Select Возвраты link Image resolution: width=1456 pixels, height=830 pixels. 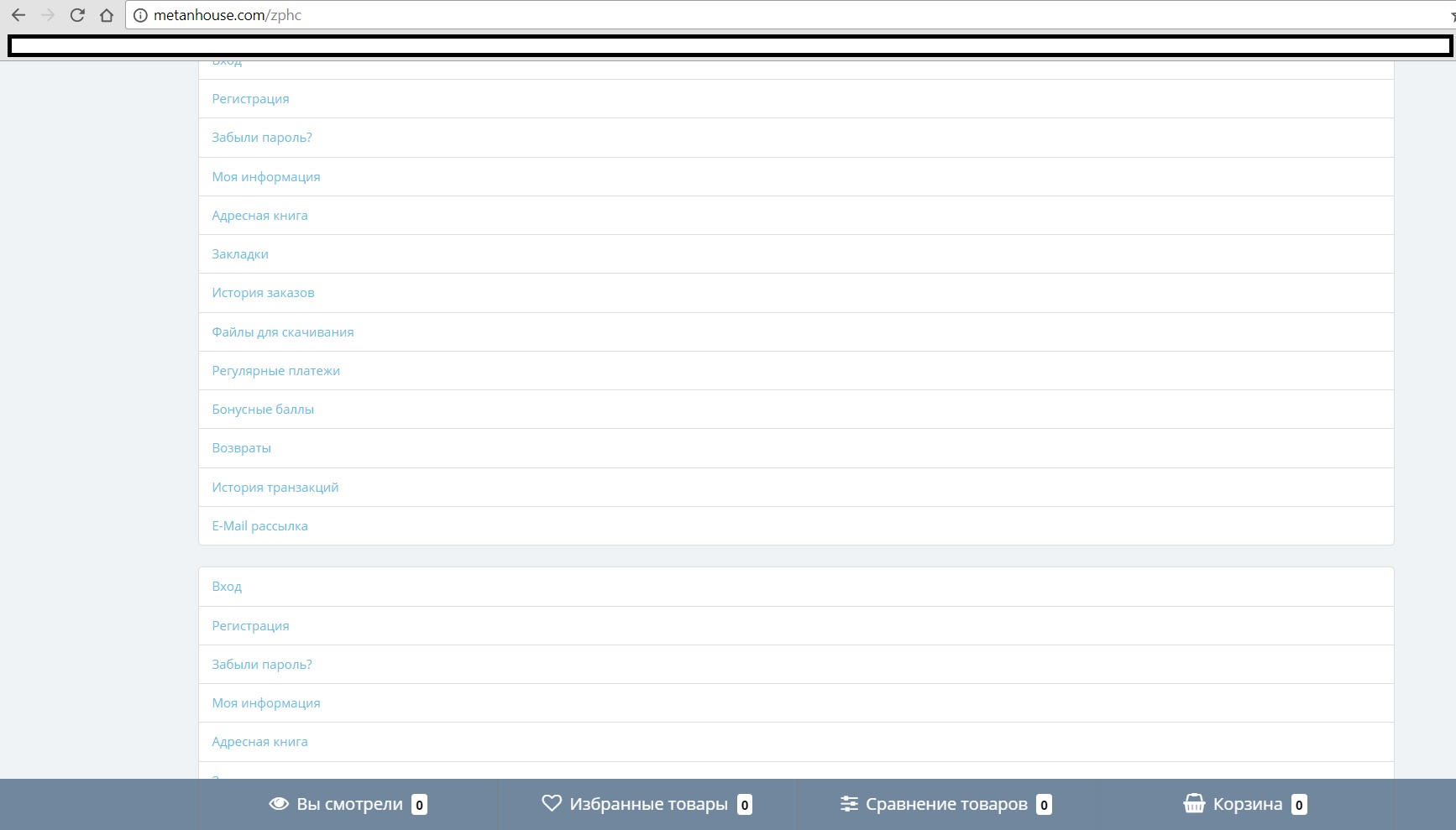[x=241, y=448]
